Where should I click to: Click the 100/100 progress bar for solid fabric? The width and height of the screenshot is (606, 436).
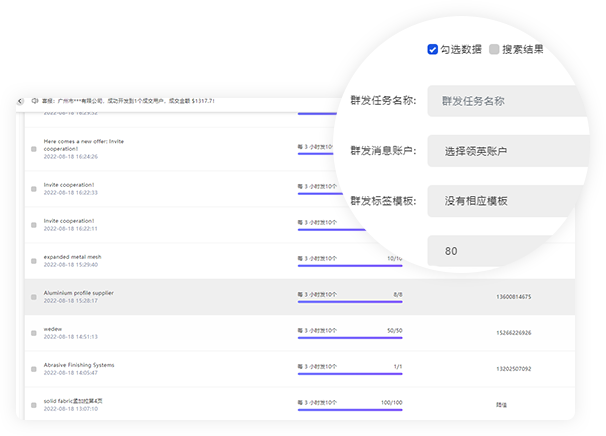[350, 410]
